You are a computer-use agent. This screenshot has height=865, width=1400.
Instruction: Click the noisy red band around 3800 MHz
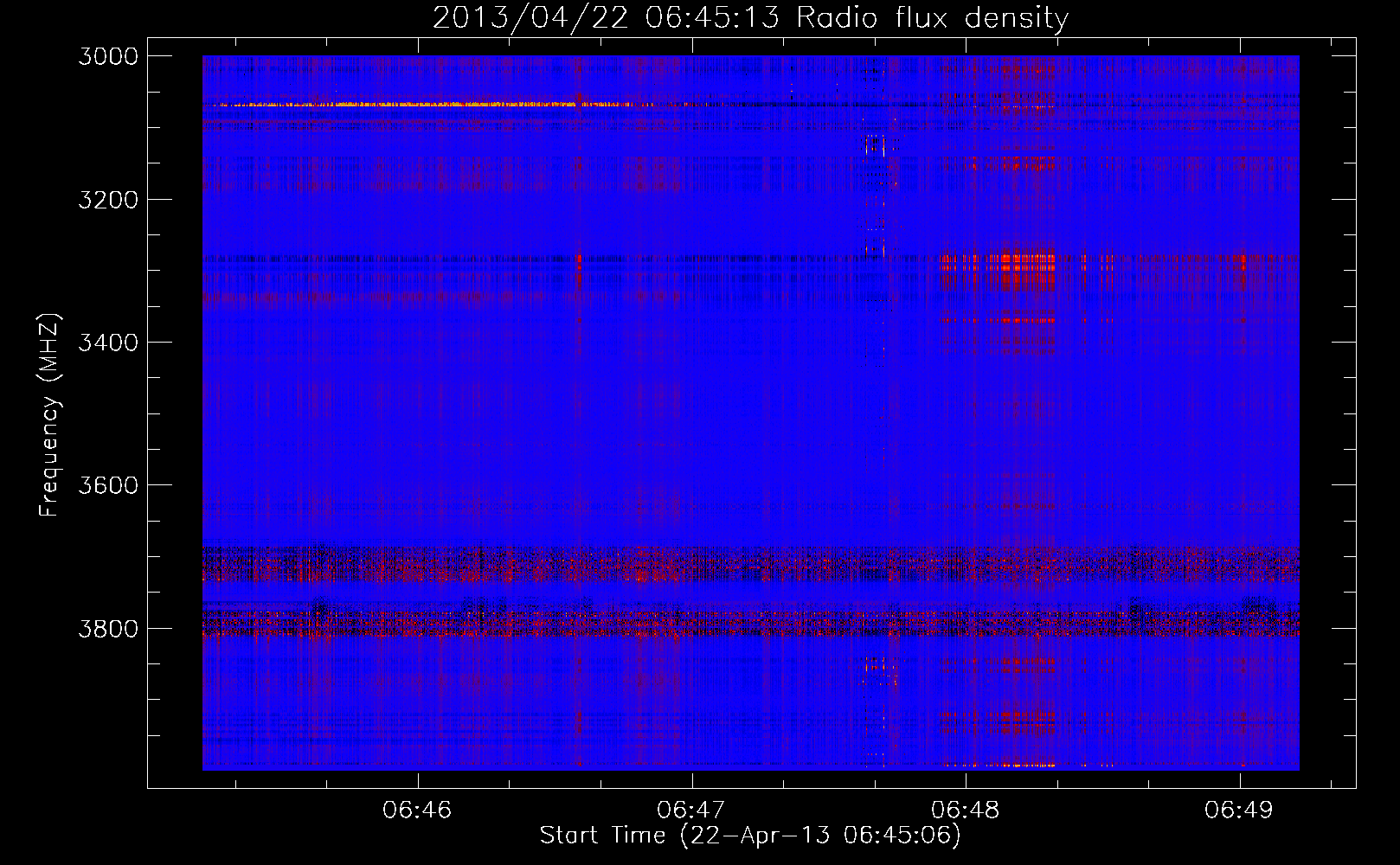(x=750, y=624)
